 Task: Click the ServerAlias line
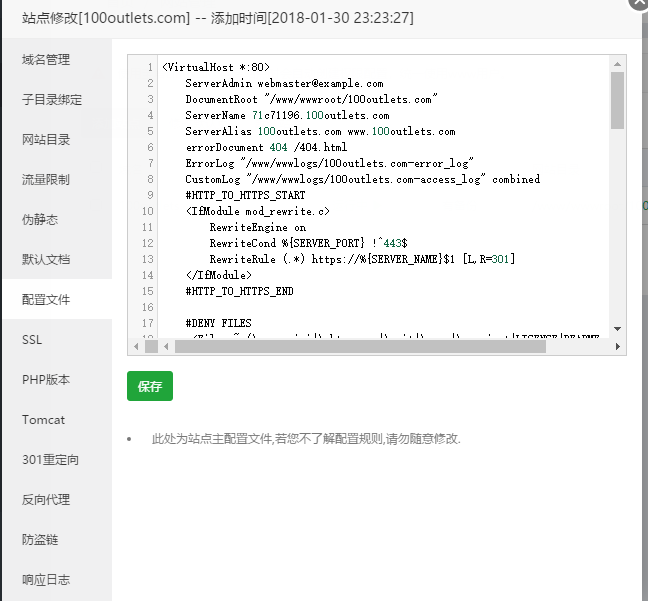[x=320, y=131]
